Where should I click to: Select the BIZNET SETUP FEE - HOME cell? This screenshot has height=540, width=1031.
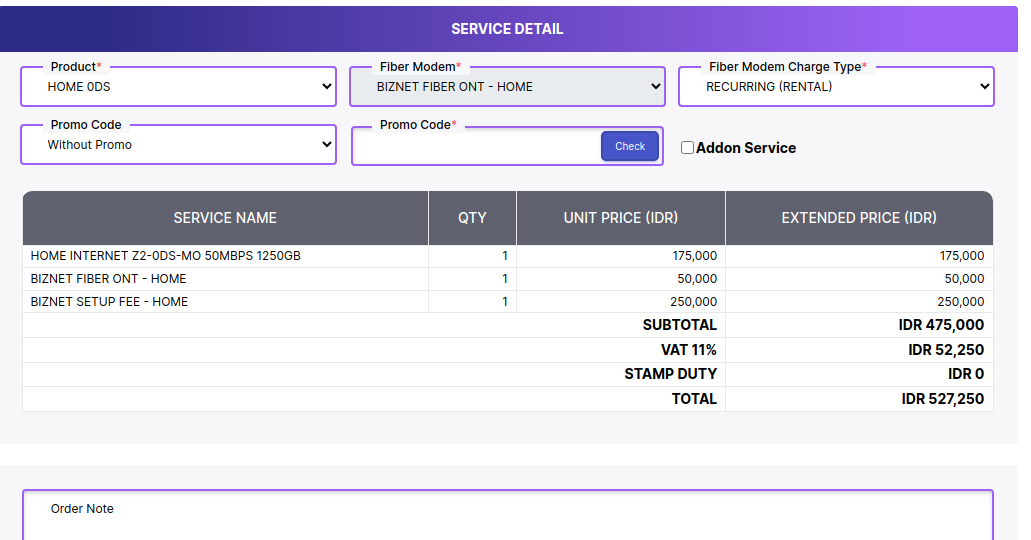click(x=226, y=302)
